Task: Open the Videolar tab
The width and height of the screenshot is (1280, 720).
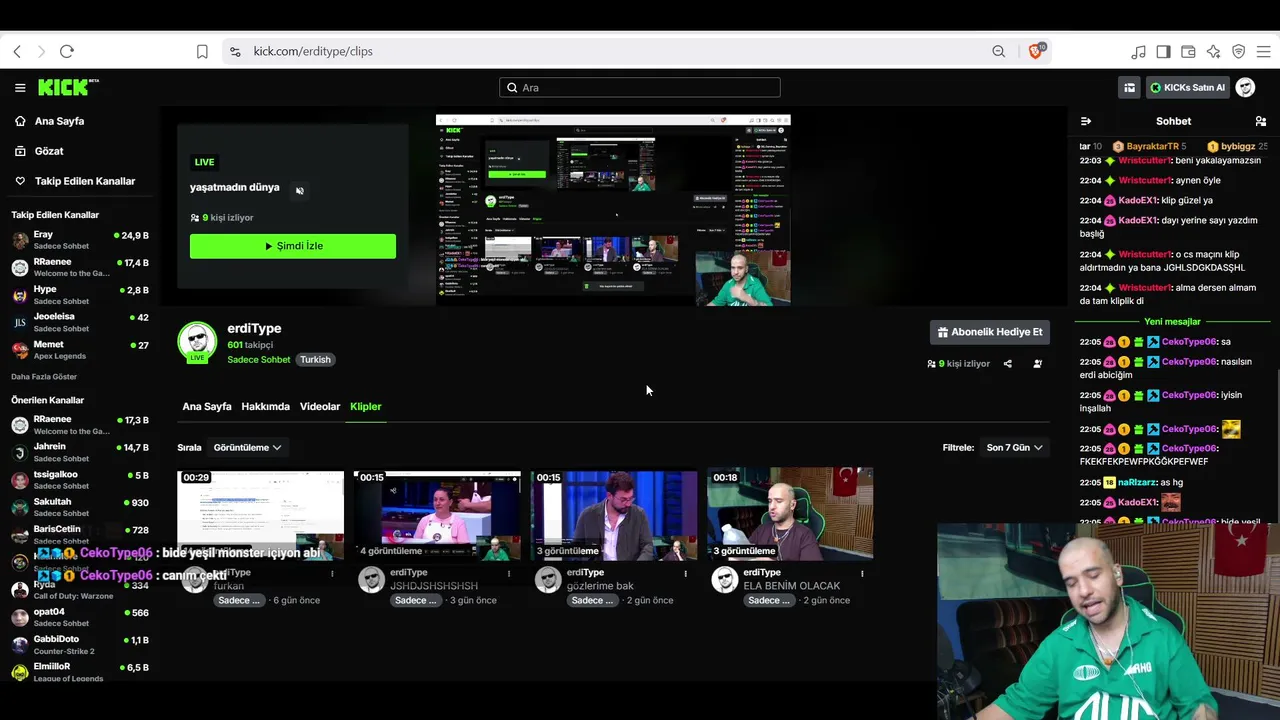Action: 320,407
